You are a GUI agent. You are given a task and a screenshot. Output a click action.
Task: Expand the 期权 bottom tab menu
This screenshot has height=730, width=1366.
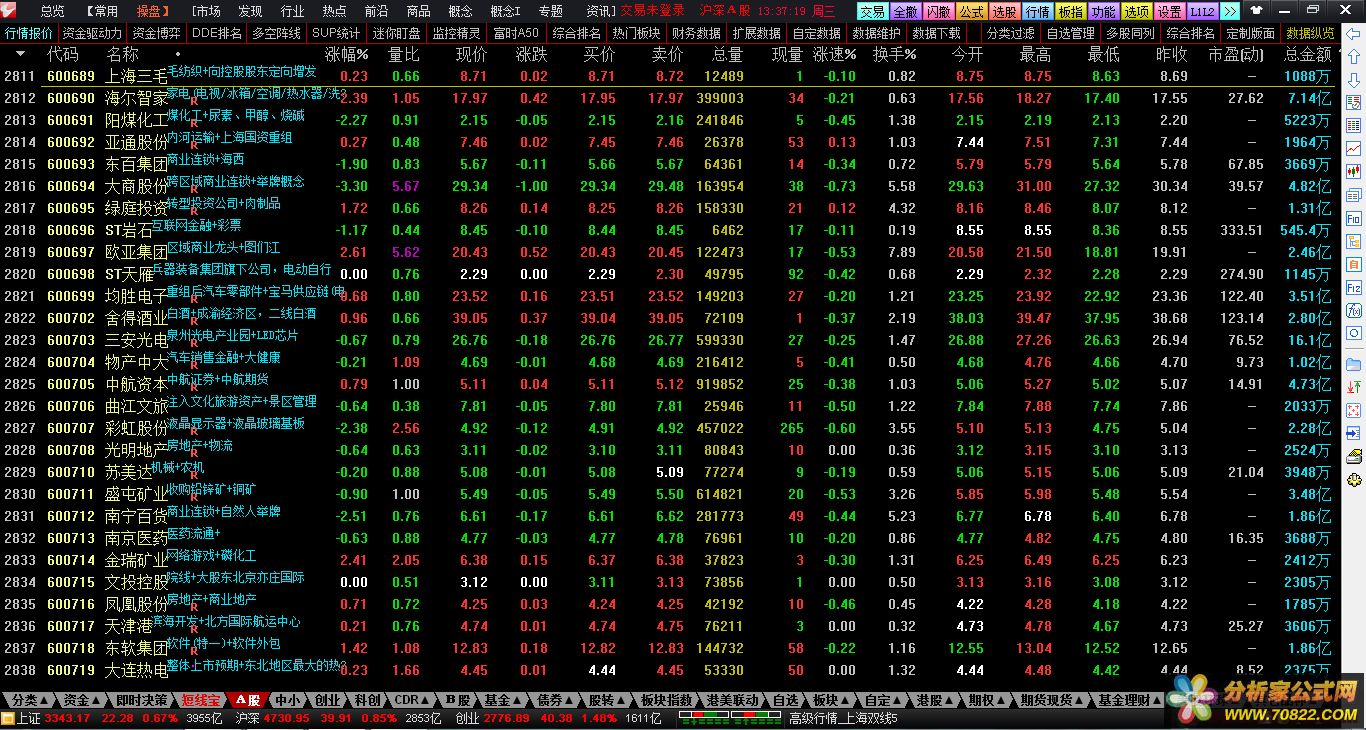tap(1001, 701)
